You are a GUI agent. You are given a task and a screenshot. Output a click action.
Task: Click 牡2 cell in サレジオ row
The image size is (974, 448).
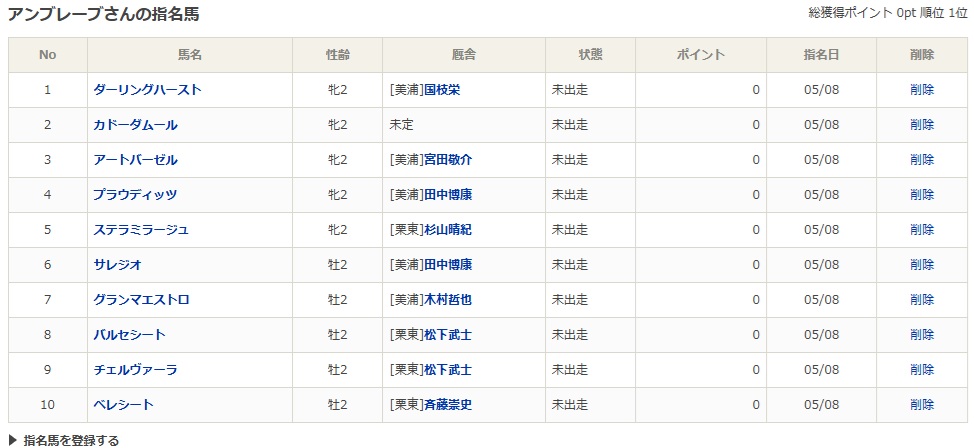pos(338,265)
